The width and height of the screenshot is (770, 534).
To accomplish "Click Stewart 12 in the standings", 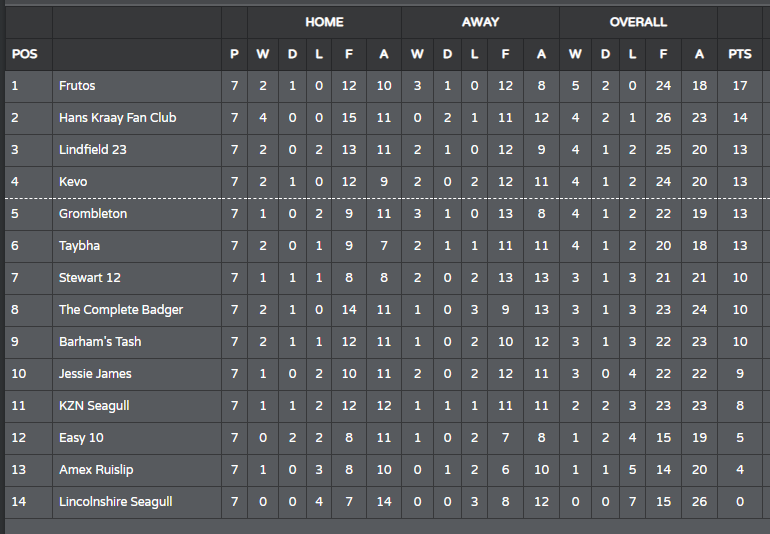I will pyautogui.click(x=90, y=278).
